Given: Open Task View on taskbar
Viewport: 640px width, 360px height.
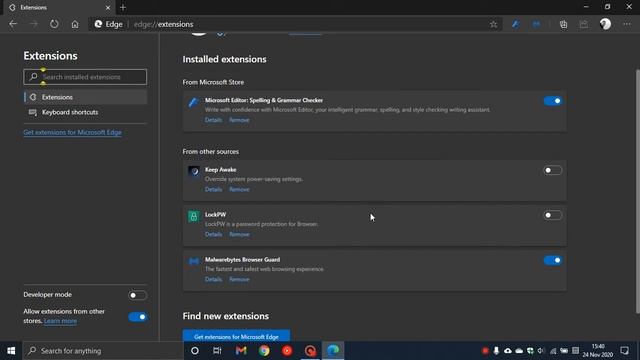Looking at the screenshot, I should pos(217,351).
